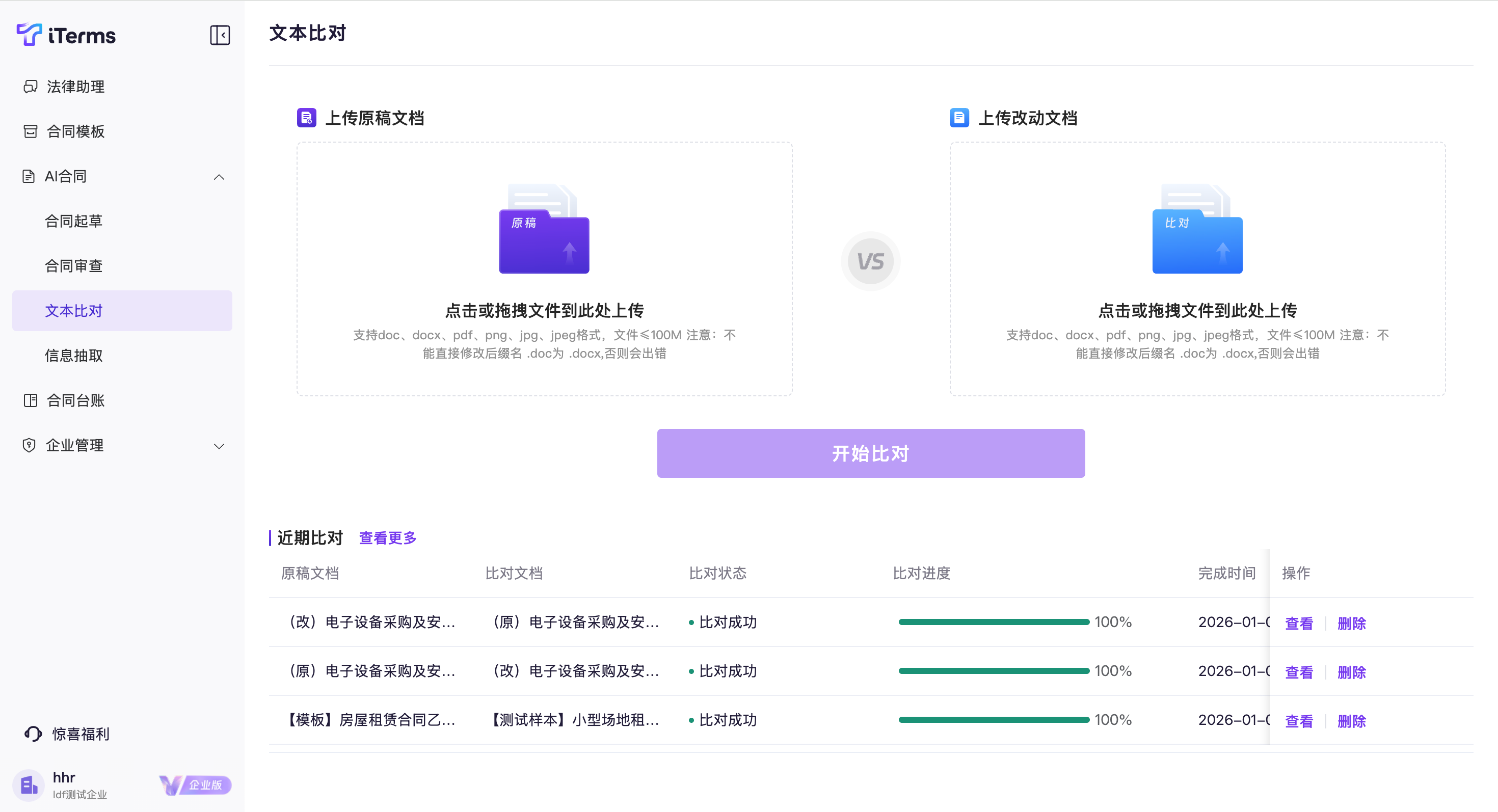Click the 法律助理 chat icon

(30, 87)
